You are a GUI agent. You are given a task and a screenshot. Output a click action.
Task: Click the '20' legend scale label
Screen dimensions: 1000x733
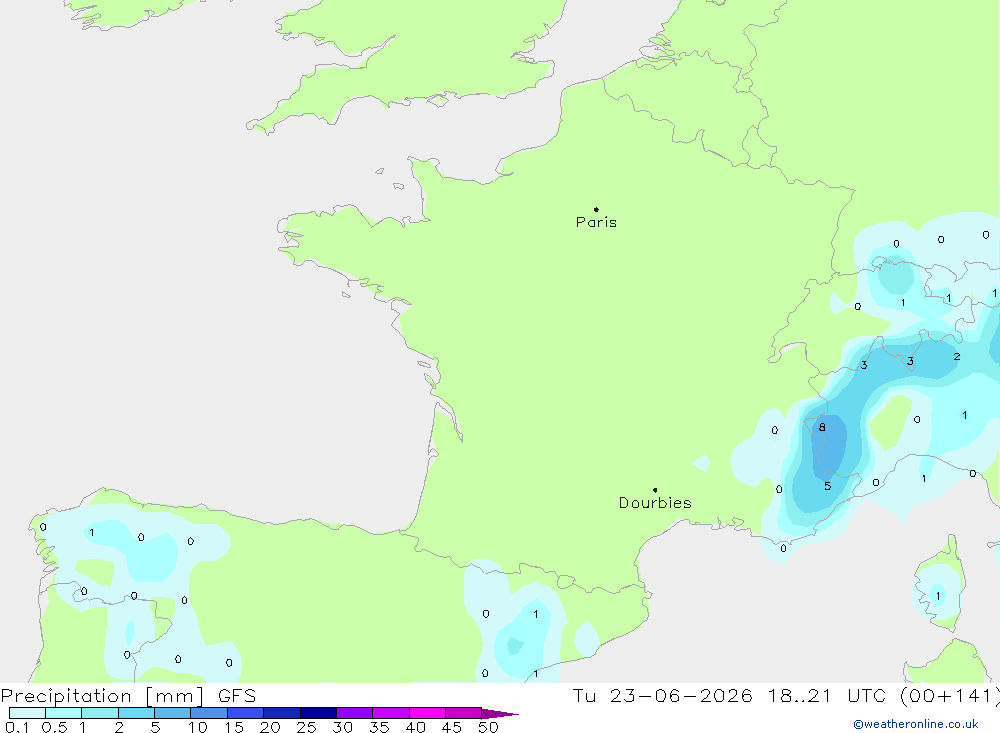270,727
